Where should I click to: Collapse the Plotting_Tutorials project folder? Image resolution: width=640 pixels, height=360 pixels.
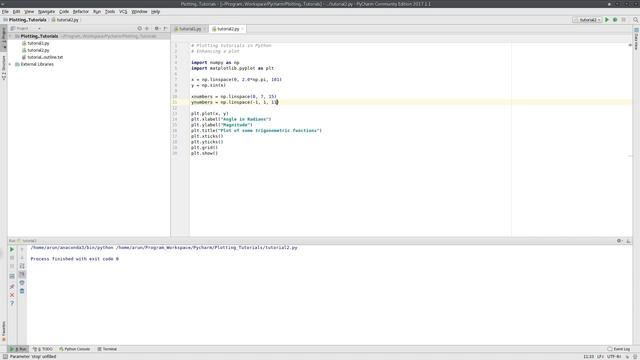[x=11, y=36]
